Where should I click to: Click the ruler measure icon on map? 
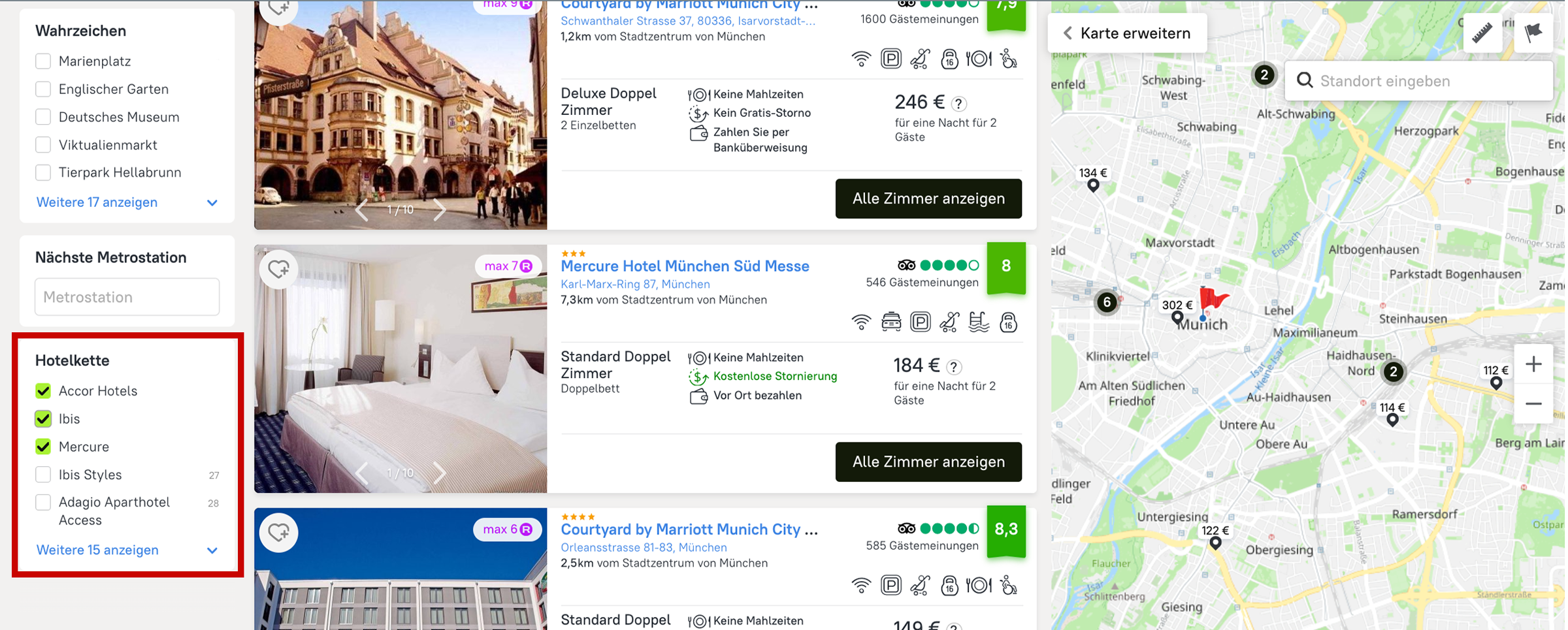click(x=1482, y=33)
